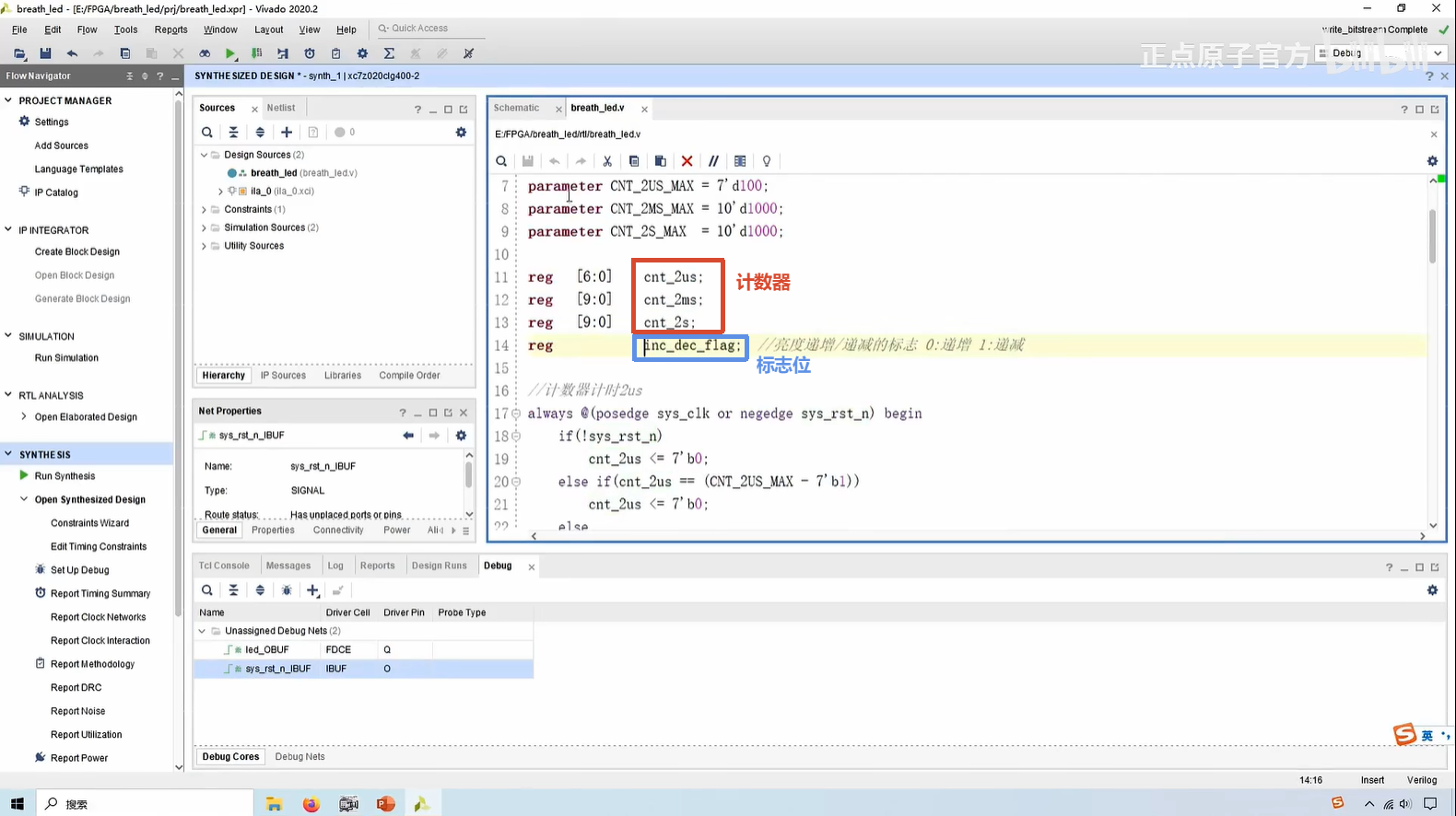Click the bug Set Up Debug icon in Debug panel
The height and width of the screenshot is (816, 1456).
(x=287, y=590)
